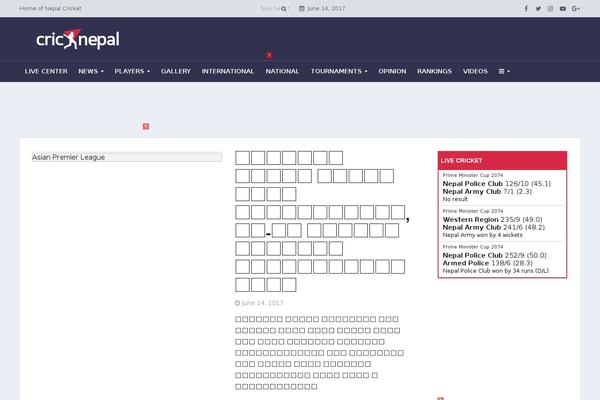The width and height of the screenshot is (600, 400).
Task: Open the hamburger more menu icon
Action: coord(504,71)
